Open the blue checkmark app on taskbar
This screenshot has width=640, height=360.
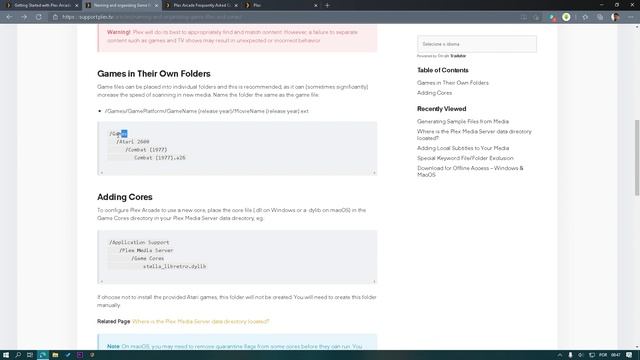click(x=68, y=355)
